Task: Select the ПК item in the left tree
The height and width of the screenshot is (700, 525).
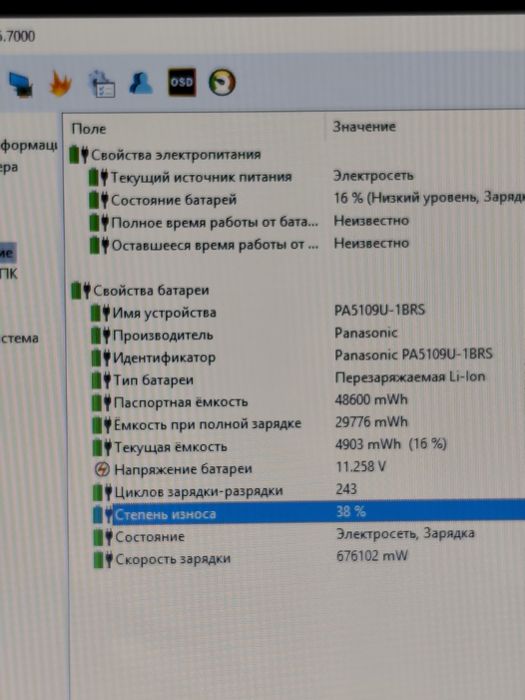Action: click(x=9, y=274)
